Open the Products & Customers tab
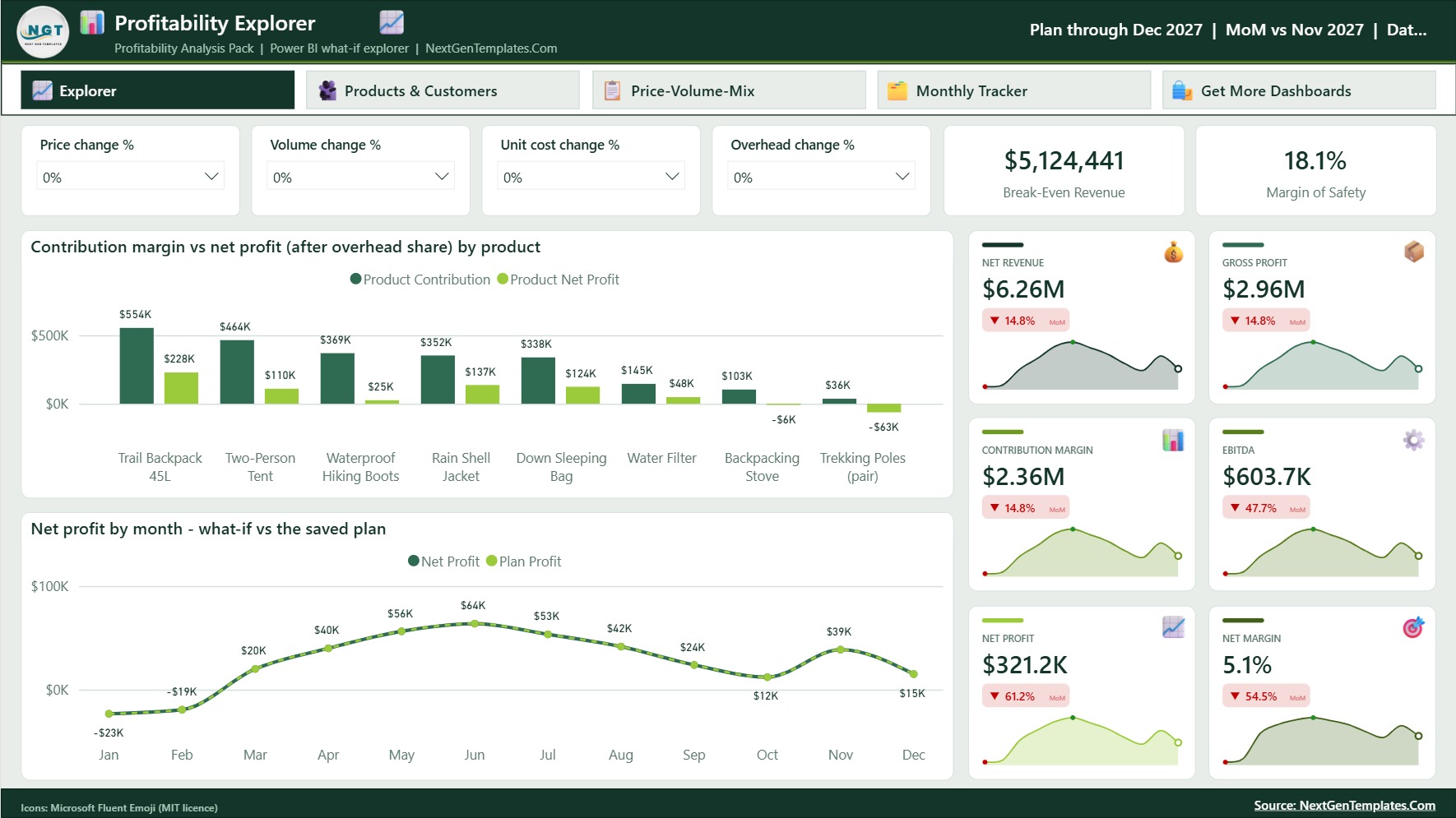This screenshot has width=1456, height=818. [x=443, y=90]
